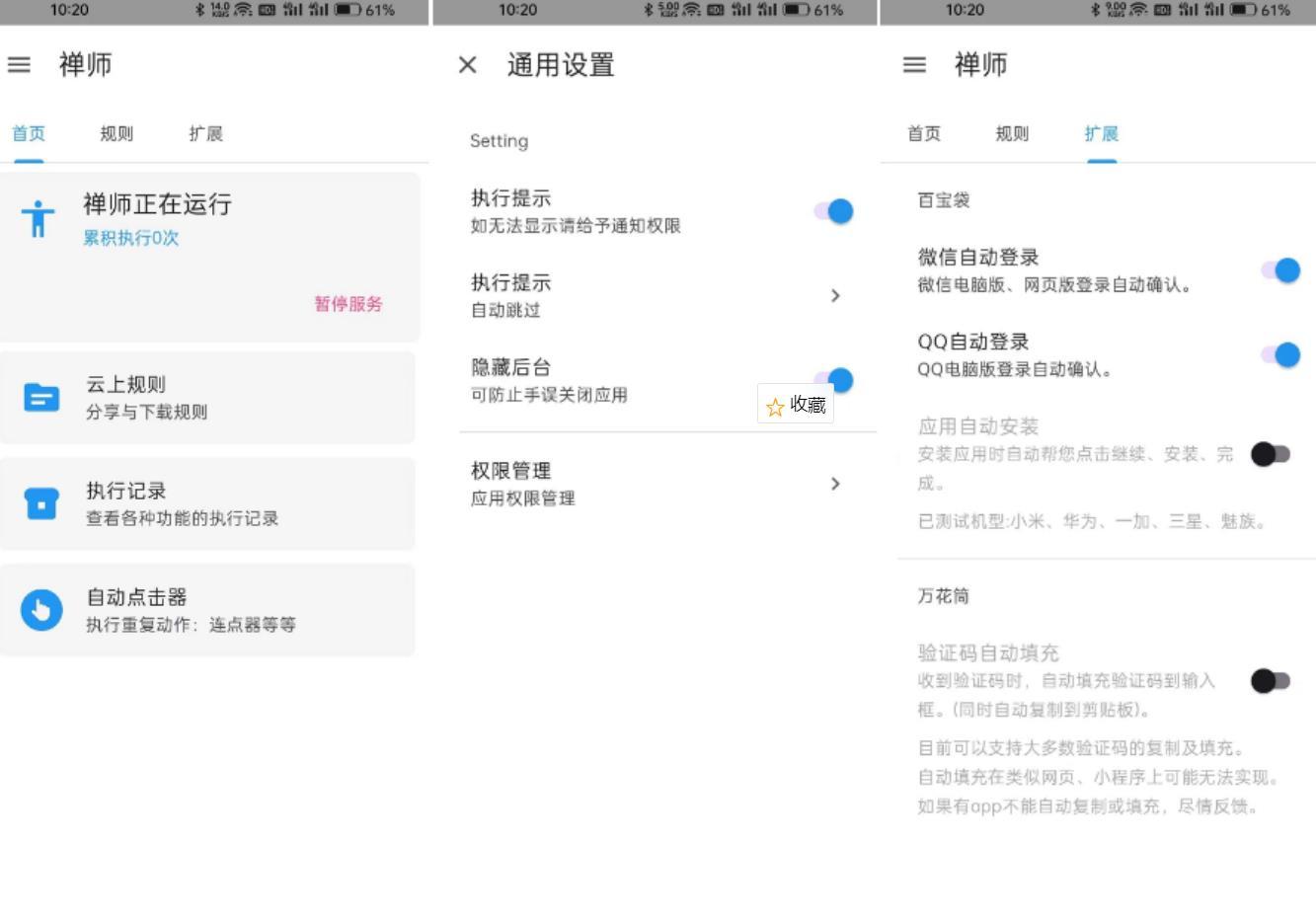This screenshot has height=918, width=1316.
Task: Click 应用权限管理 subtitle
Action: (522, 498)
